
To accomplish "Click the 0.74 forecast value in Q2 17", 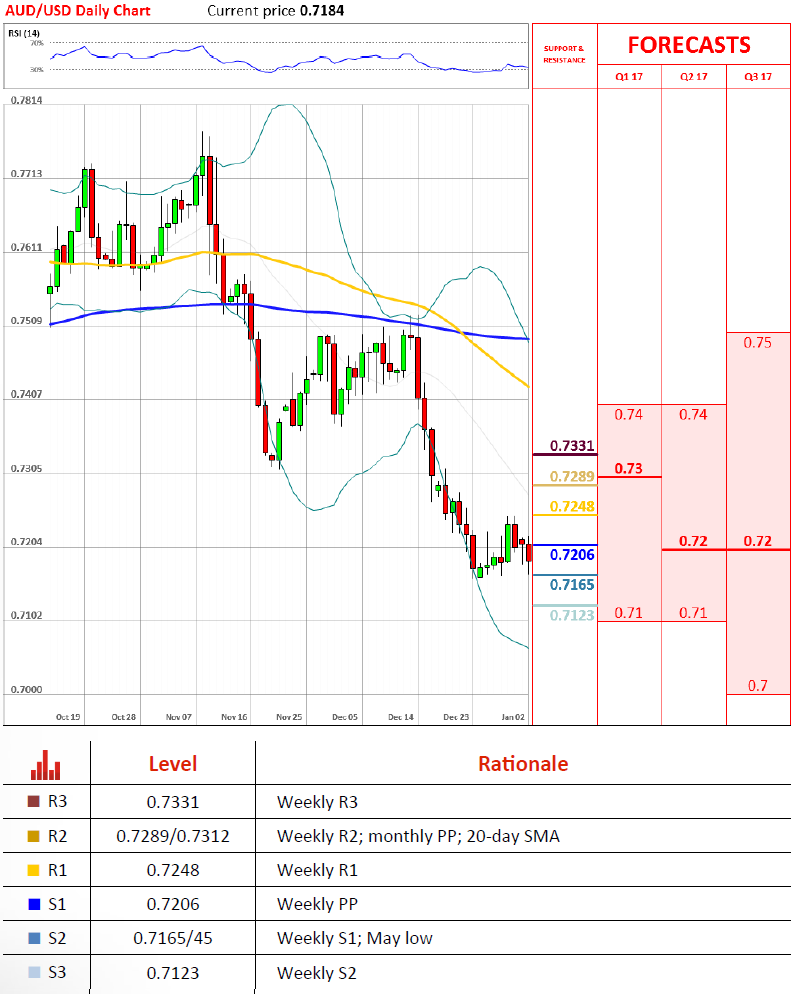I will coord(693,415).
